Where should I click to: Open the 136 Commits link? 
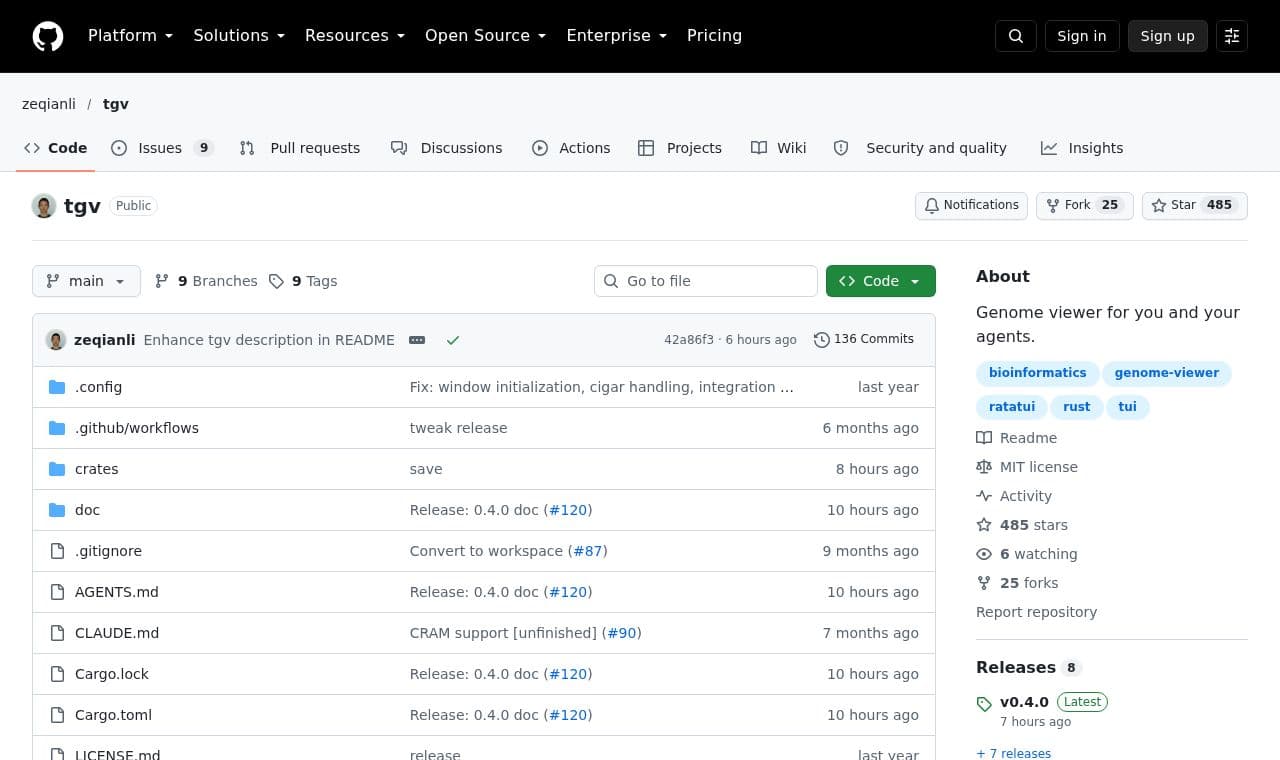click(864, 340)
